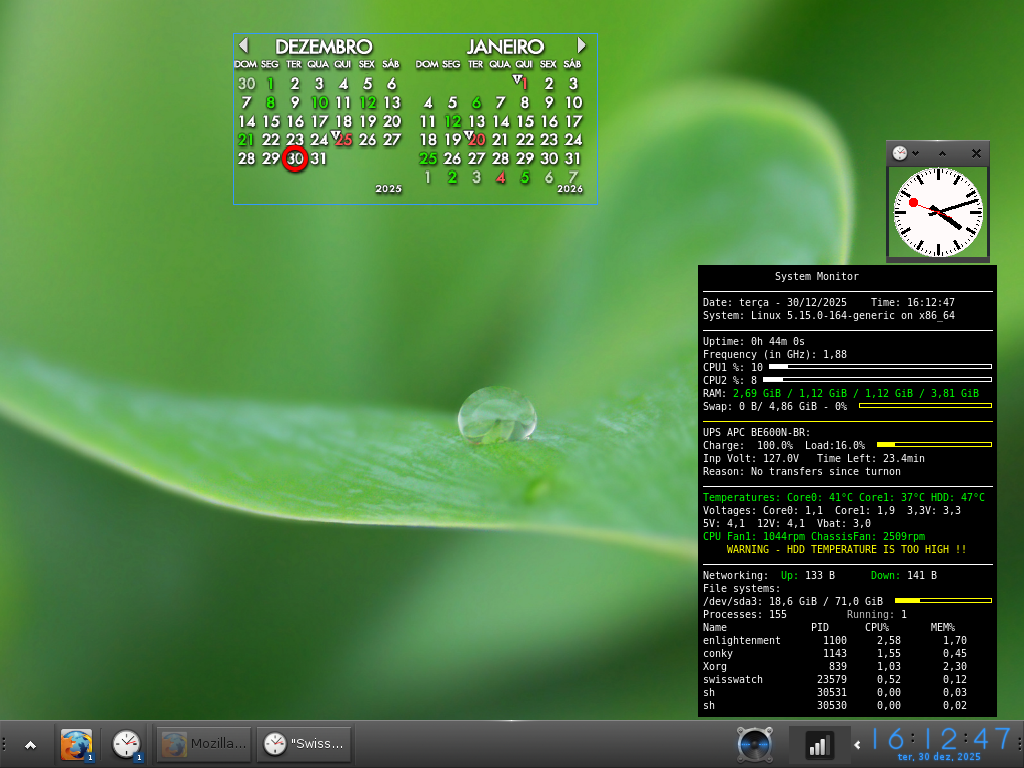Open the Swisswatch window menu chevron

click(916, 153)
